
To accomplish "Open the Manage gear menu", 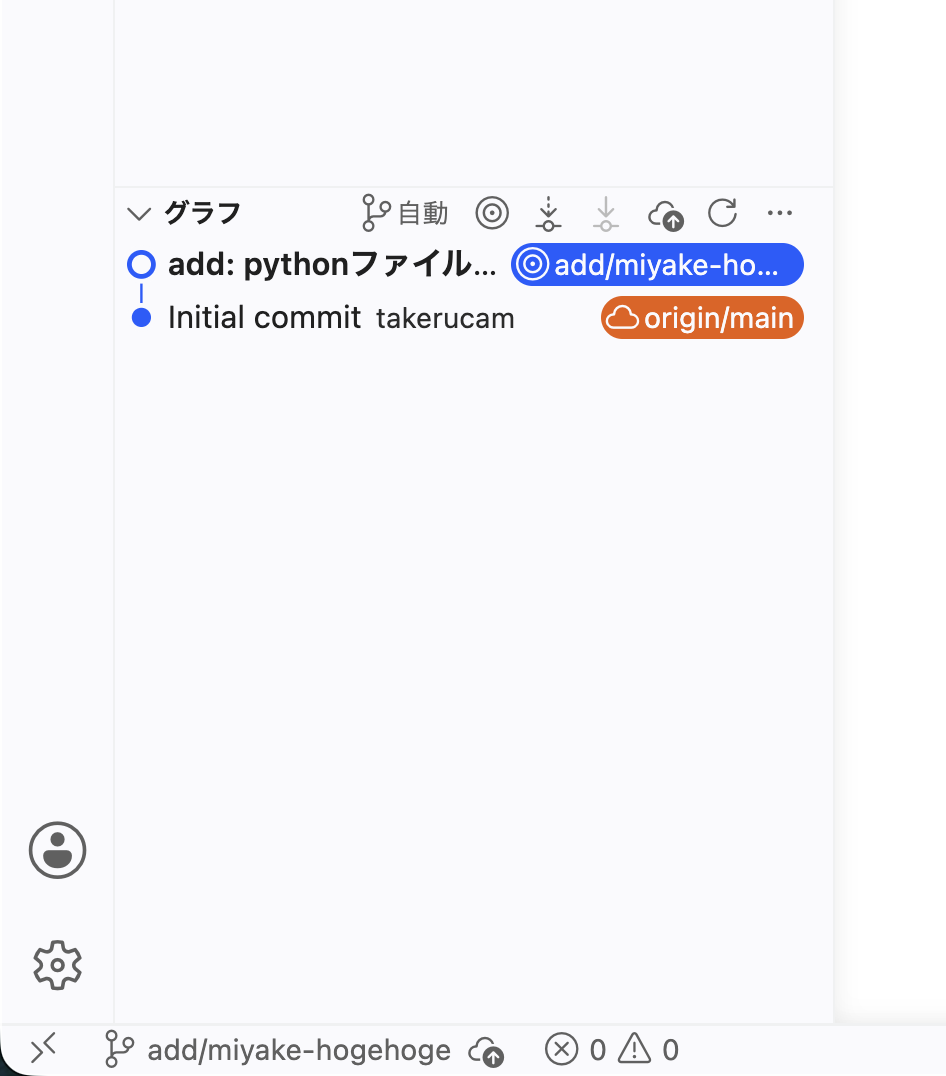I will 58,965.
